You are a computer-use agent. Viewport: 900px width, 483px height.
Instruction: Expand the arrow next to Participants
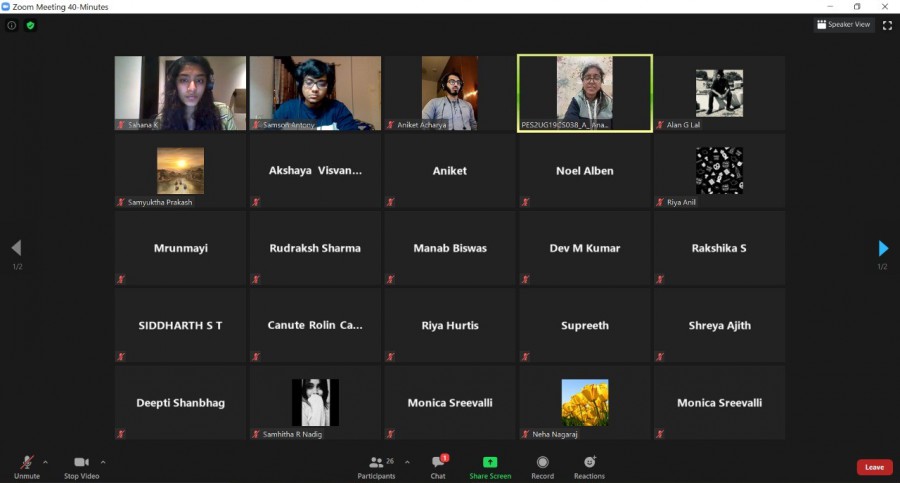407,462
